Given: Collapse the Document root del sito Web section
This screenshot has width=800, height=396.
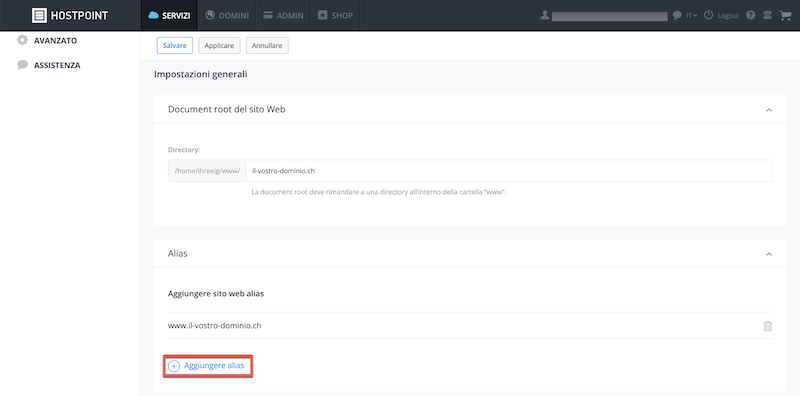Looking at the screenshot, I should pos(769,110).
